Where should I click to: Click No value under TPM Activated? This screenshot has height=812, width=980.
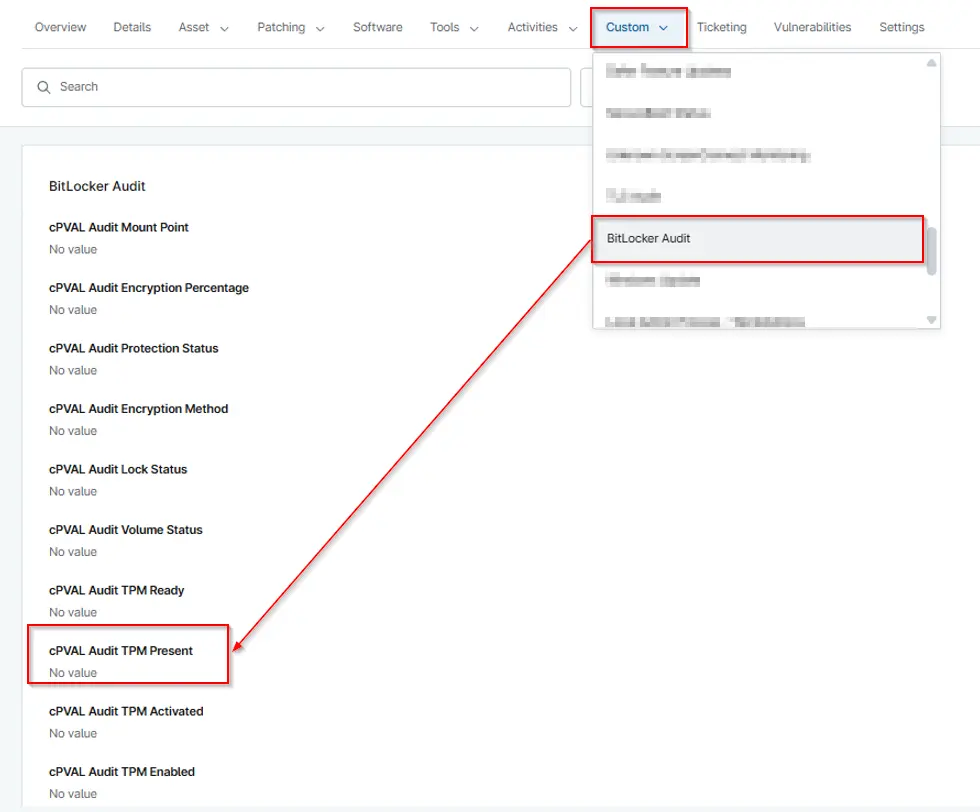click(x=73, y=734)
